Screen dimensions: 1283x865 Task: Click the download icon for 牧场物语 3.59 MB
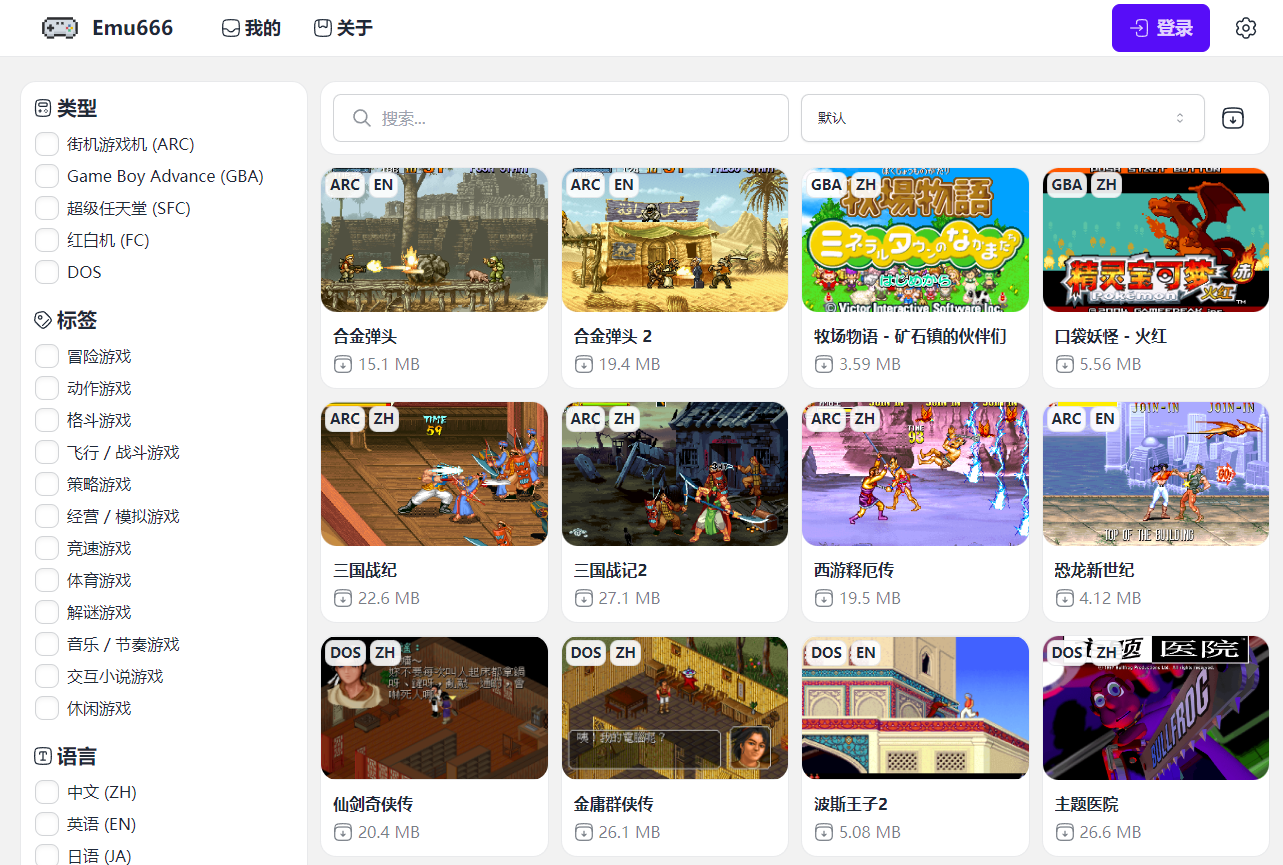(823, 364)
